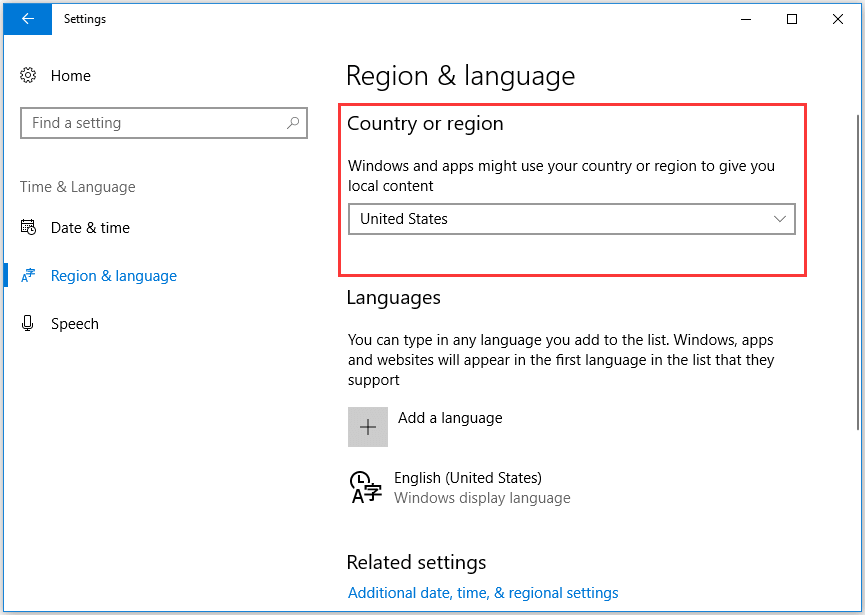
Task: Click the Find a setting search box
Action: click(150, 123)
